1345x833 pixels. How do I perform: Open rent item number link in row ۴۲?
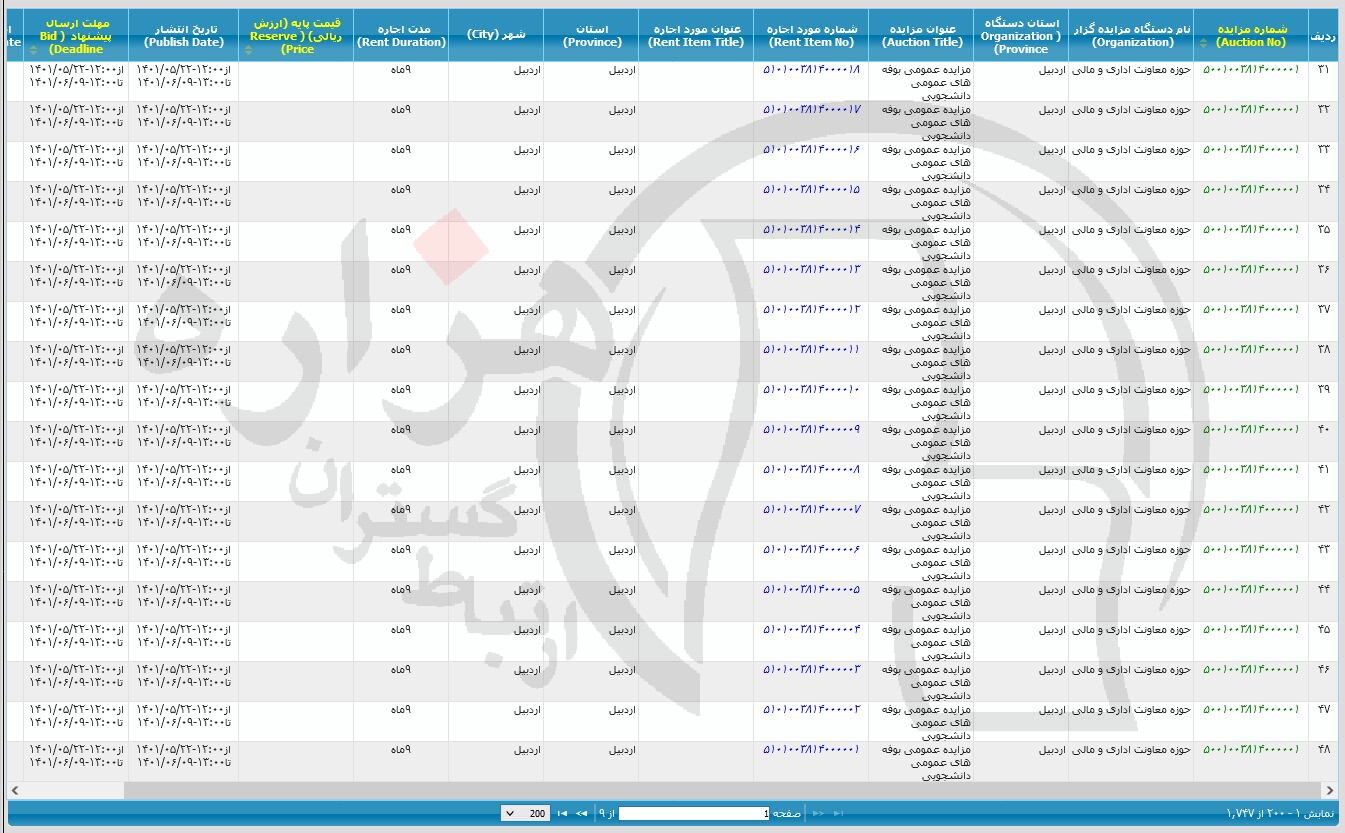(811, 509)
